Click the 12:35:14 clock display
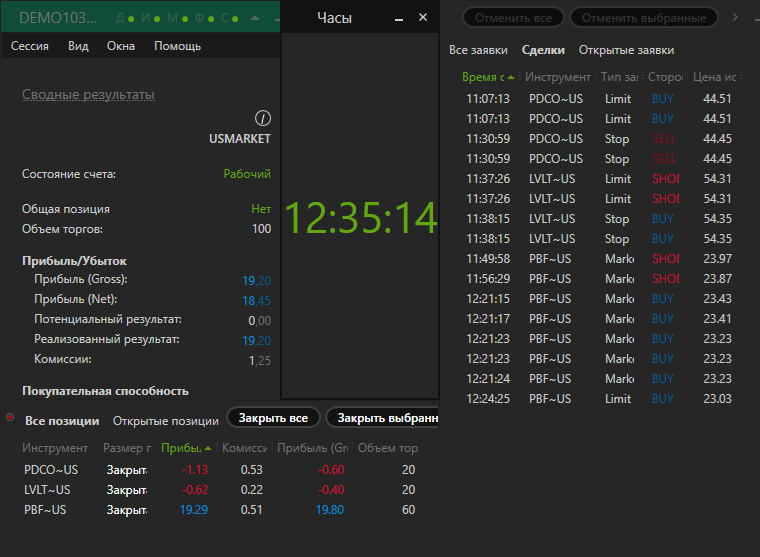The height and width of the screenshot is (557, 760). pos(361,218)
